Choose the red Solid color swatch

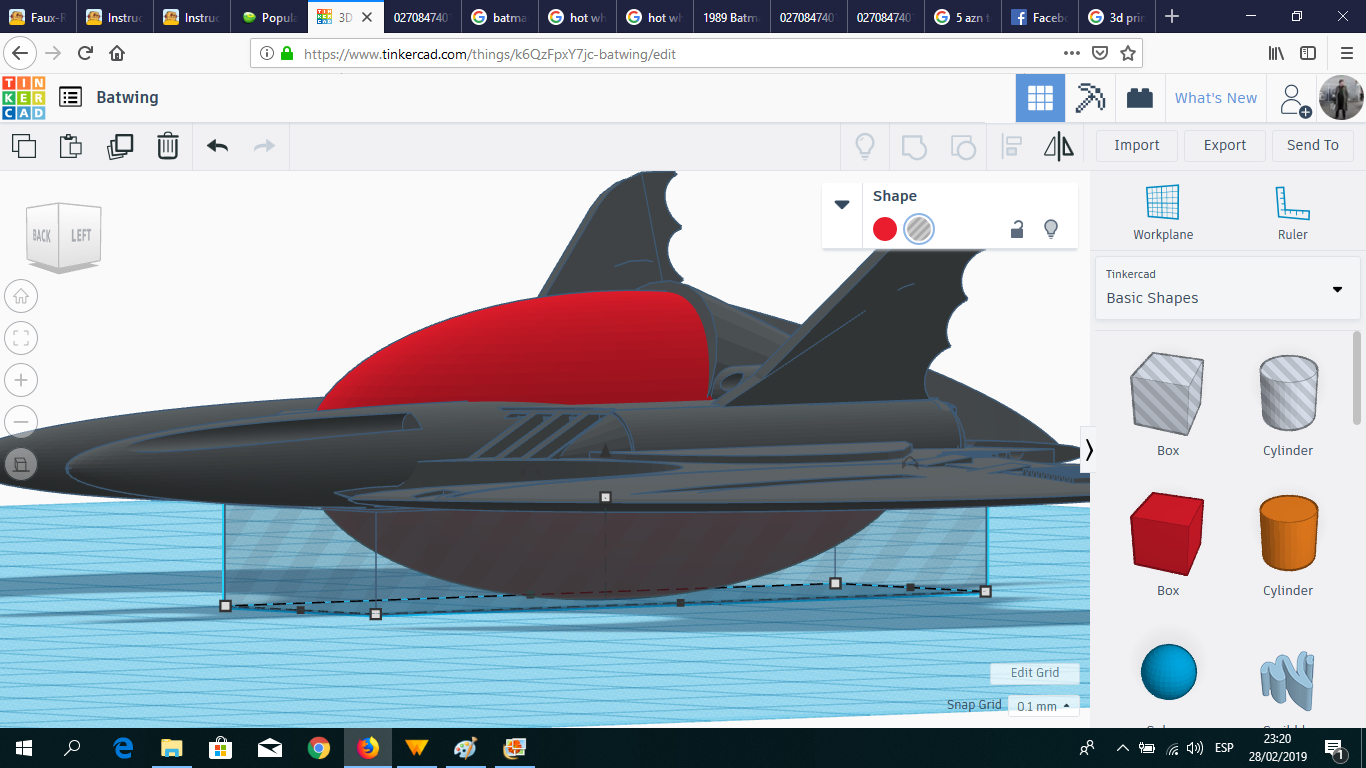click(885, 229)
